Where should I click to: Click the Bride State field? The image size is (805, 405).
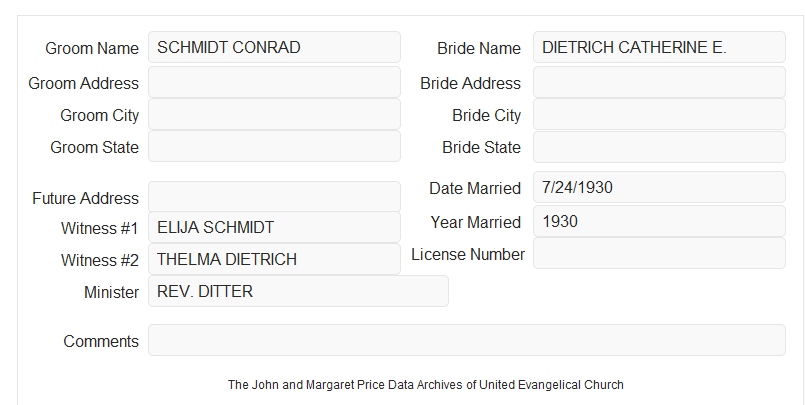point(659,147)
